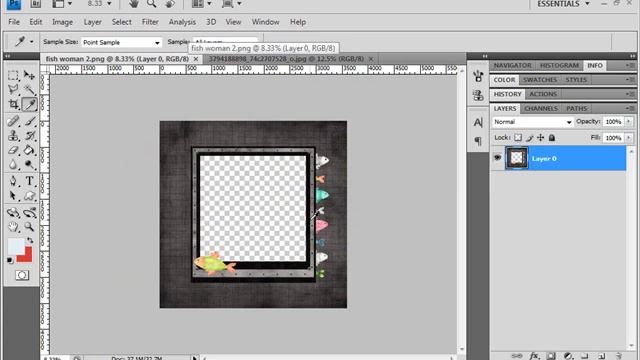Open the eyedropper tool preset picker arrow
The width and height of the screenshot is (640, 360).
point(31,42)
